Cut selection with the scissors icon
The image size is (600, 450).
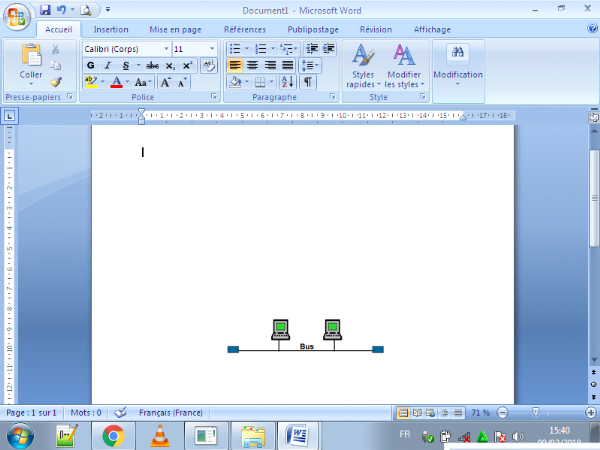point(55,49)
